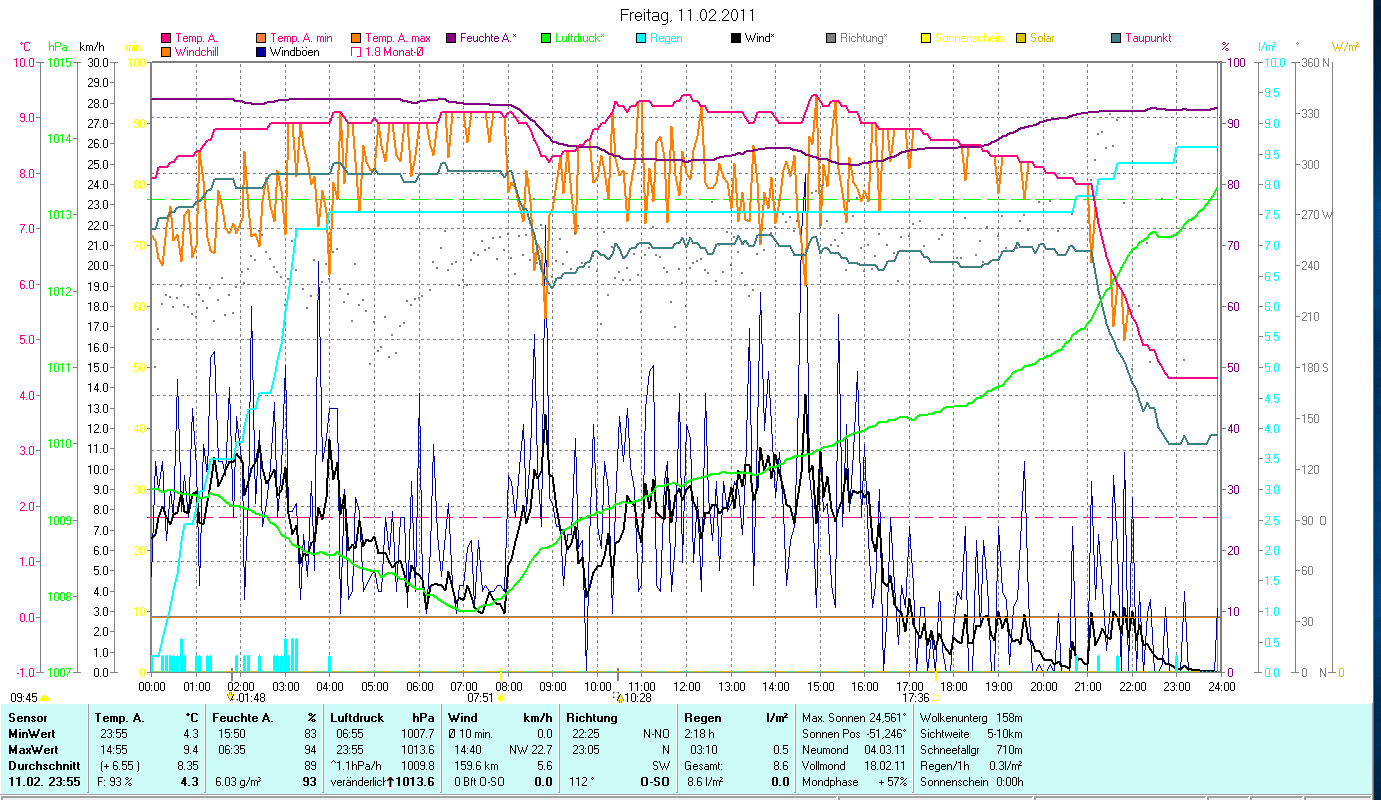Click the yellow Sonnenschein legend square
The height and width of the screenshot is (800, 1381).
coord(926,38)
